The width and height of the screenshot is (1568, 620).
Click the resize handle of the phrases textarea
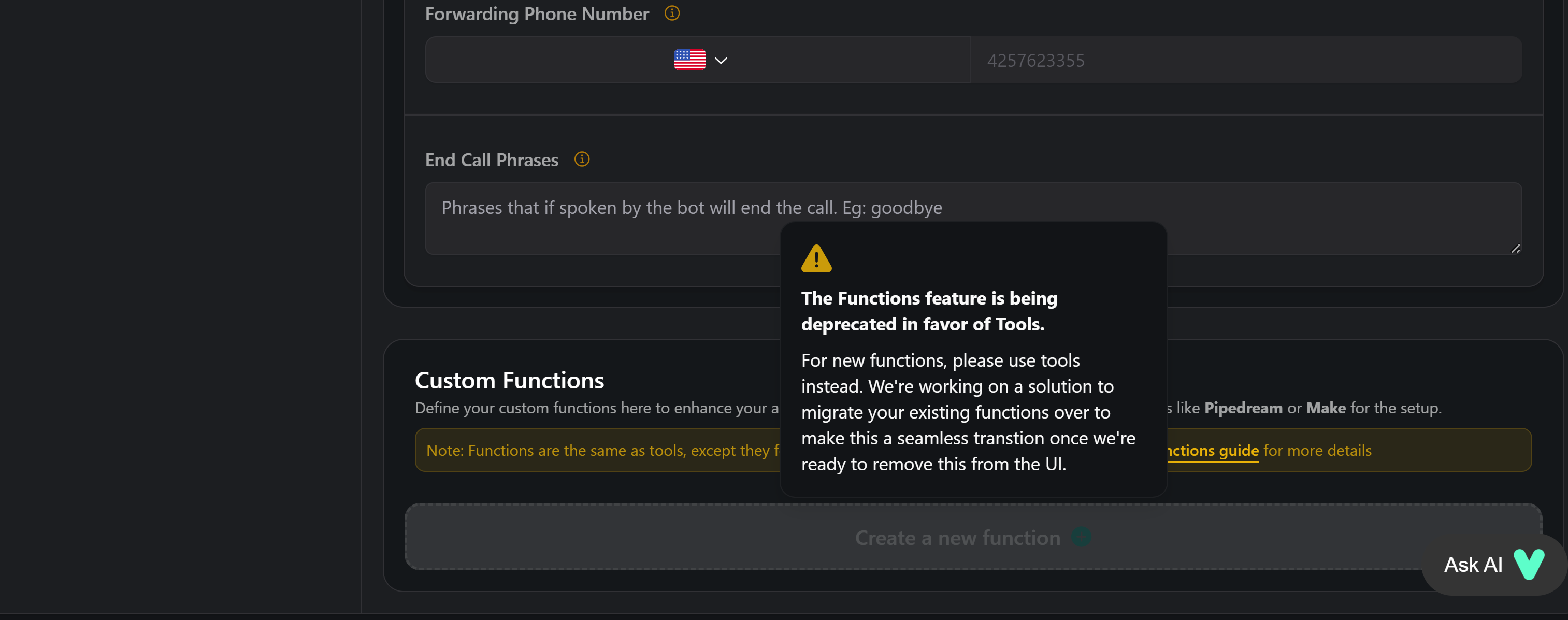point(1516,249)
